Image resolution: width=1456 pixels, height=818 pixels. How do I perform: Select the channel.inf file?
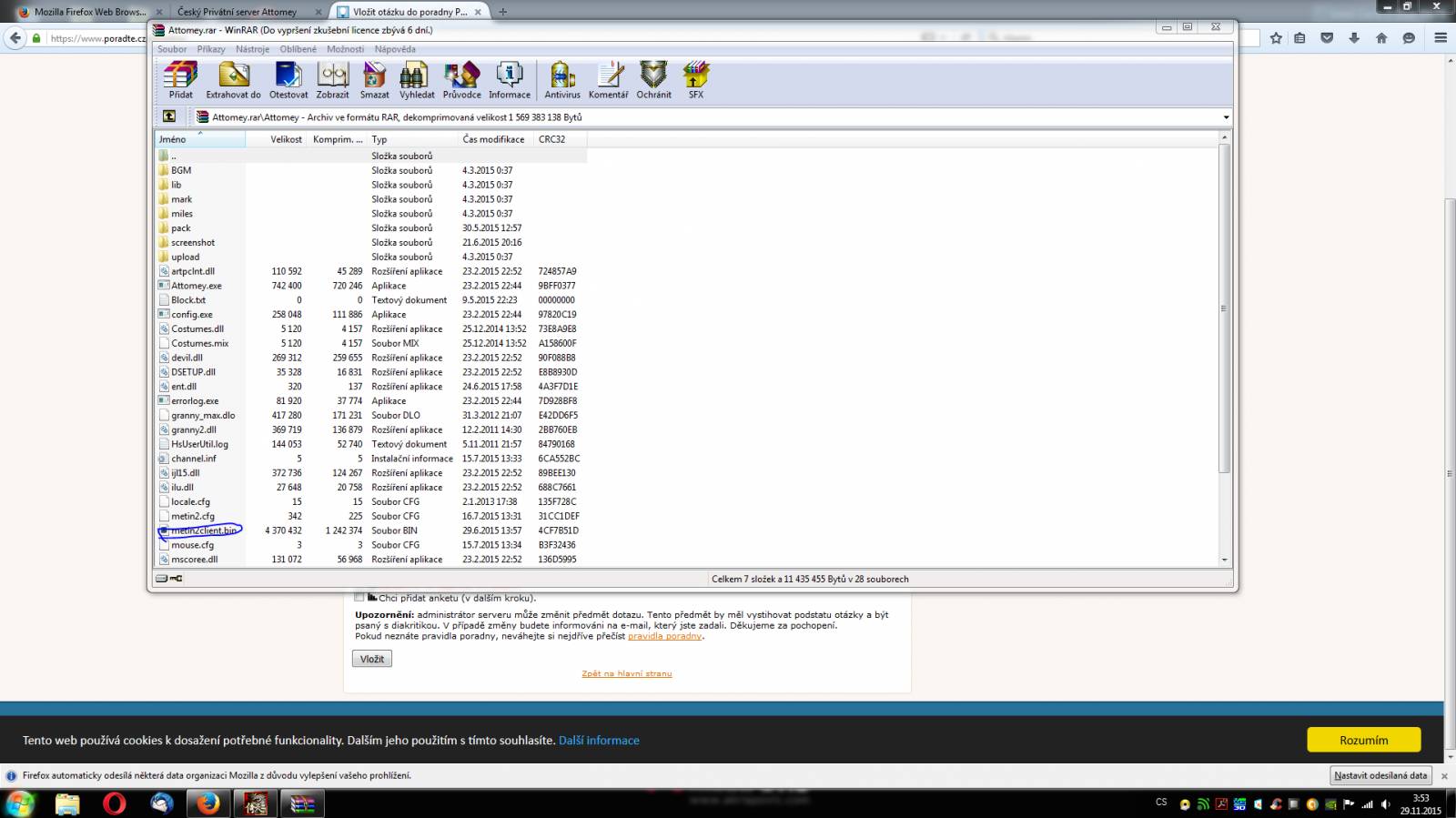click(194, 459)
